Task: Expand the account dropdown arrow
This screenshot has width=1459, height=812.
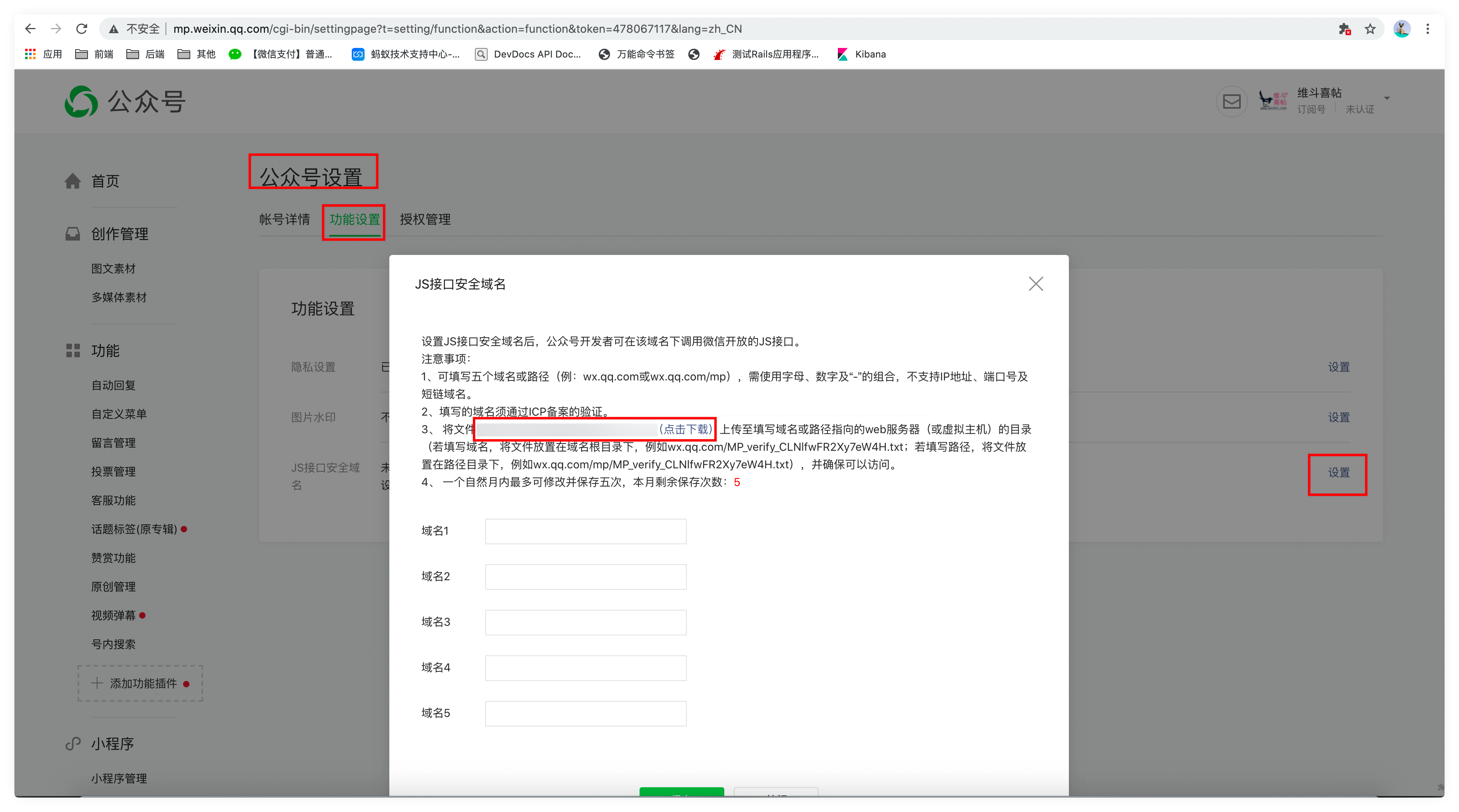Action: tap(1387, 99)
